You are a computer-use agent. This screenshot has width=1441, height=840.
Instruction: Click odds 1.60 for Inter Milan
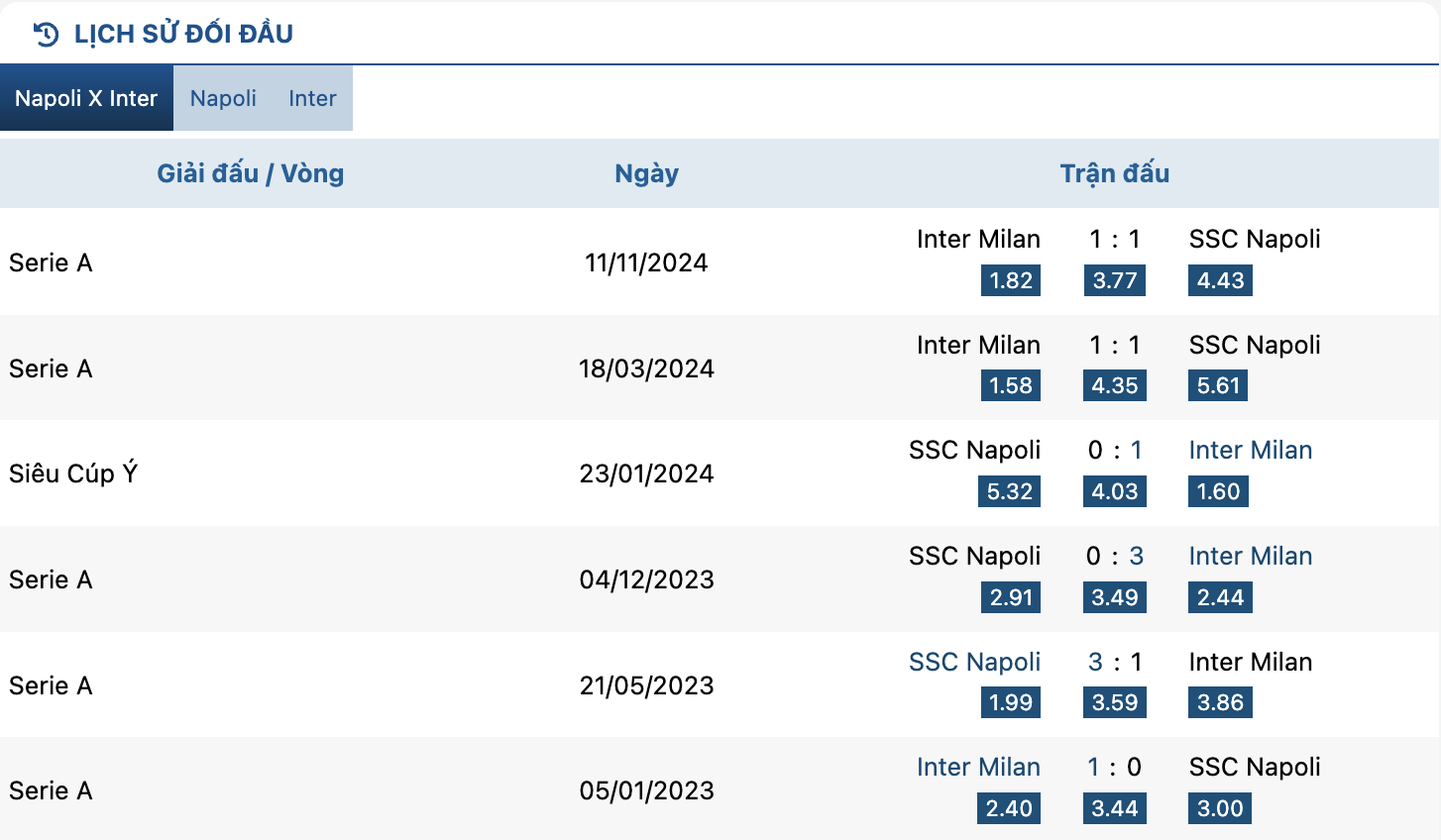click(1218, 491)
